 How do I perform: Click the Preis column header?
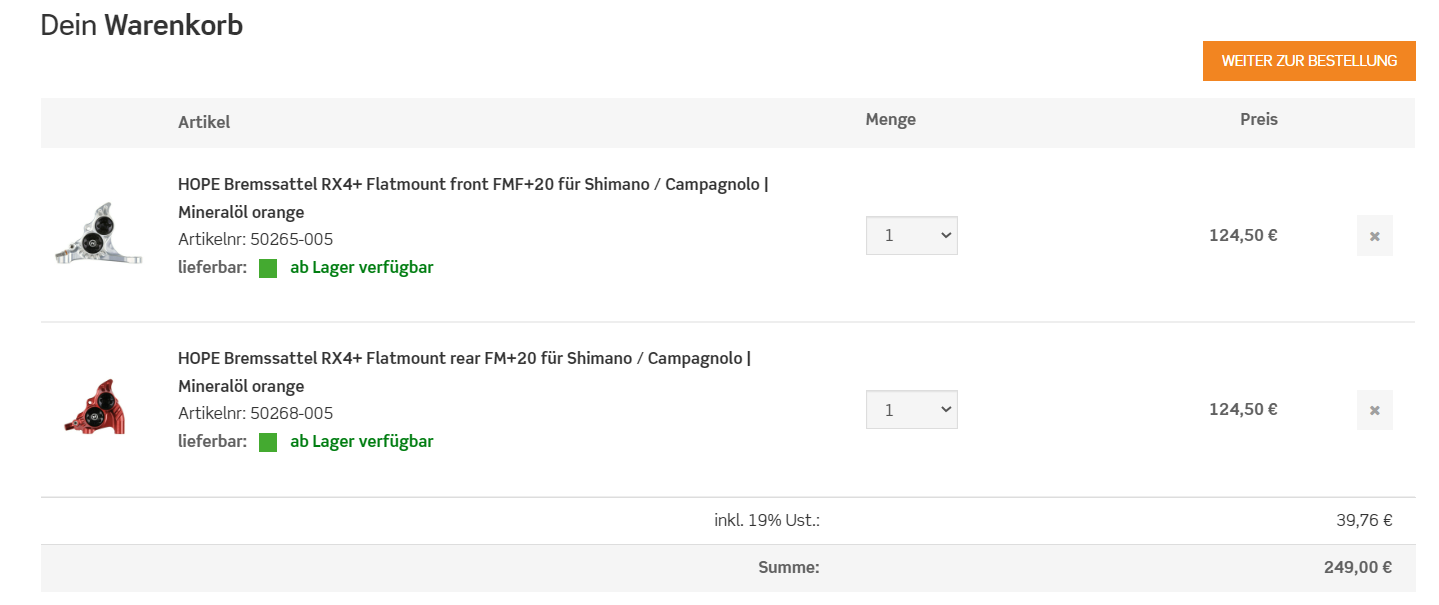point(1258,120)
